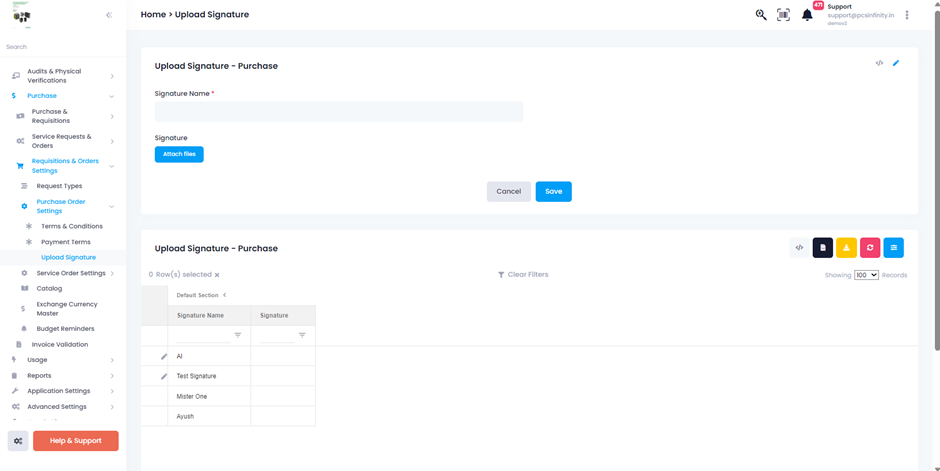Open the Signature Name column filter icon
Screen dimensions: 940x471
237,336
